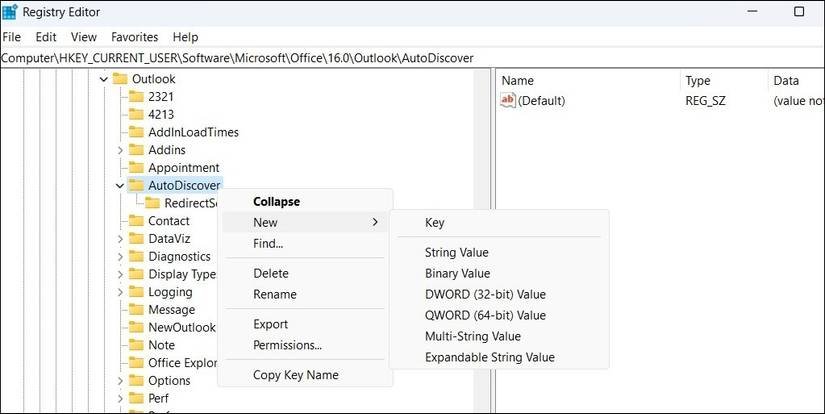Viewport: 825px width, 414px height.
Task: Click the AddInLoadTimes folder icon
Action: [137, 132]
